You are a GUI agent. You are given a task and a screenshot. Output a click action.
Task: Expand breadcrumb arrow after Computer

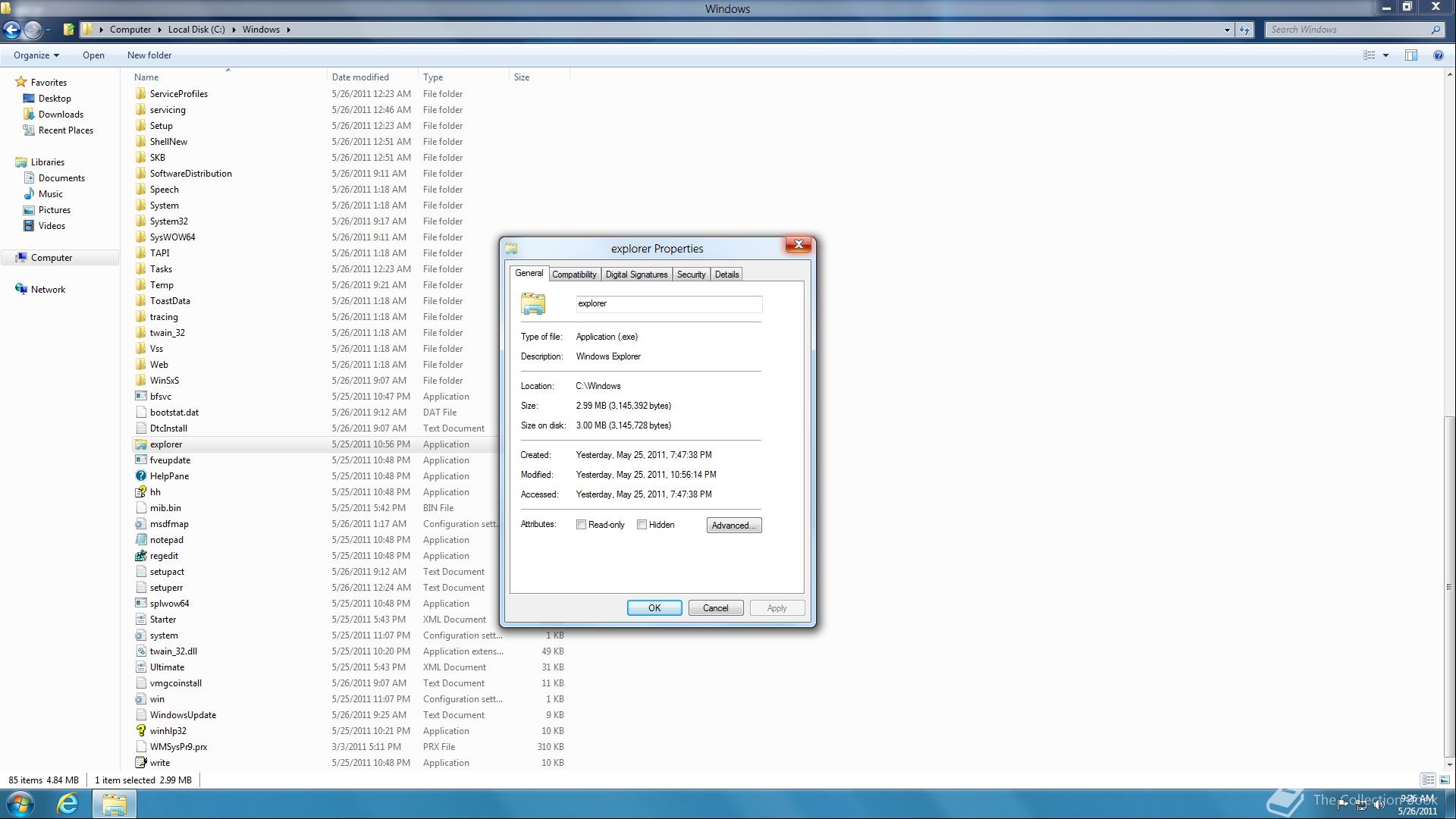point(160,30)
